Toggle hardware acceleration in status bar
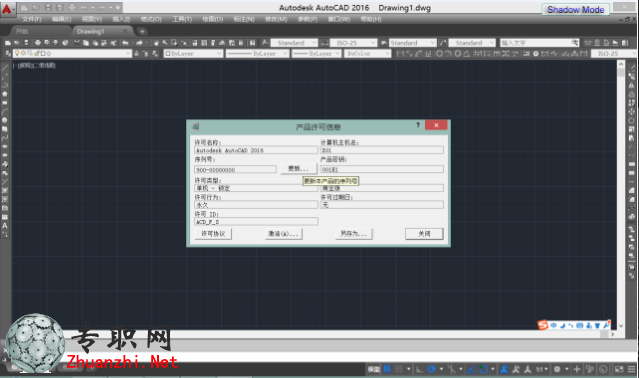Viewport: 639px width, 378px height. (603, 369)
